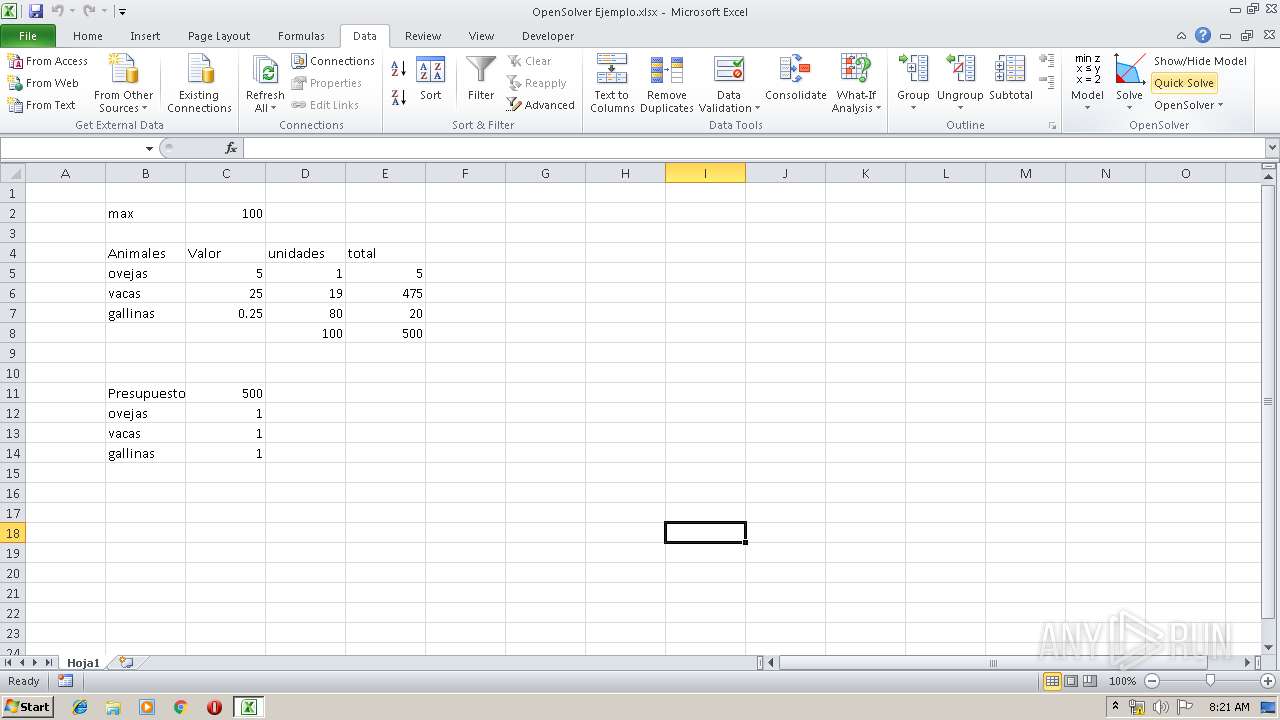Image resolution: width=1280 pixels, height=720 pixels.
Task: Click From Access import icon
Action: click(x=47, y=61)
